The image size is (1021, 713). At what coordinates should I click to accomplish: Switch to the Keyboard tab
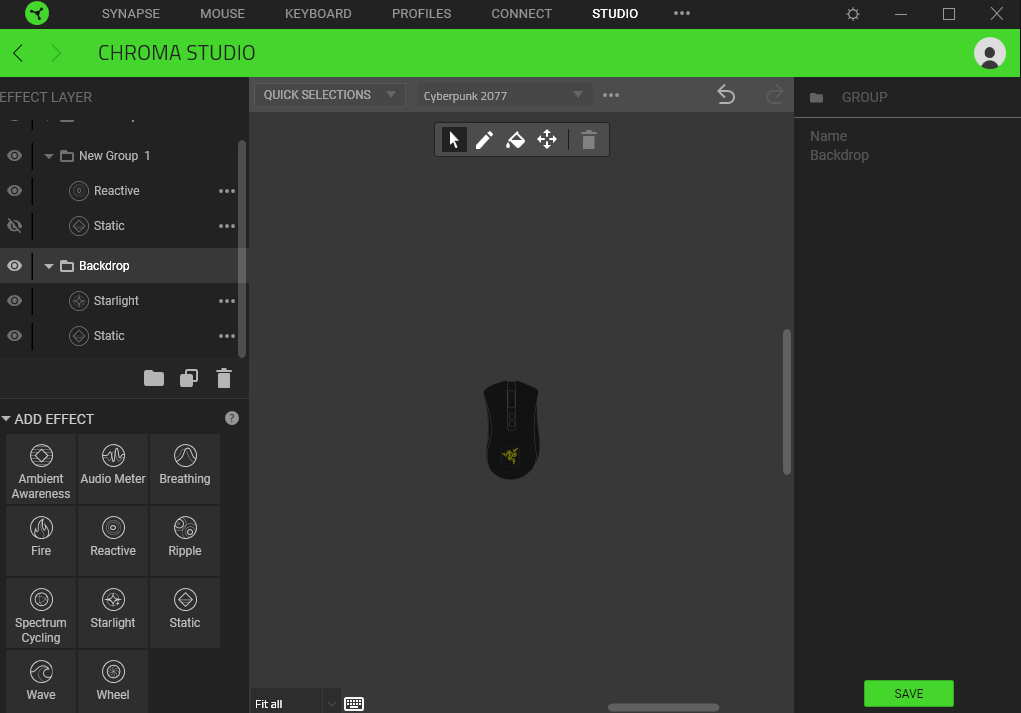pos(318,14)
